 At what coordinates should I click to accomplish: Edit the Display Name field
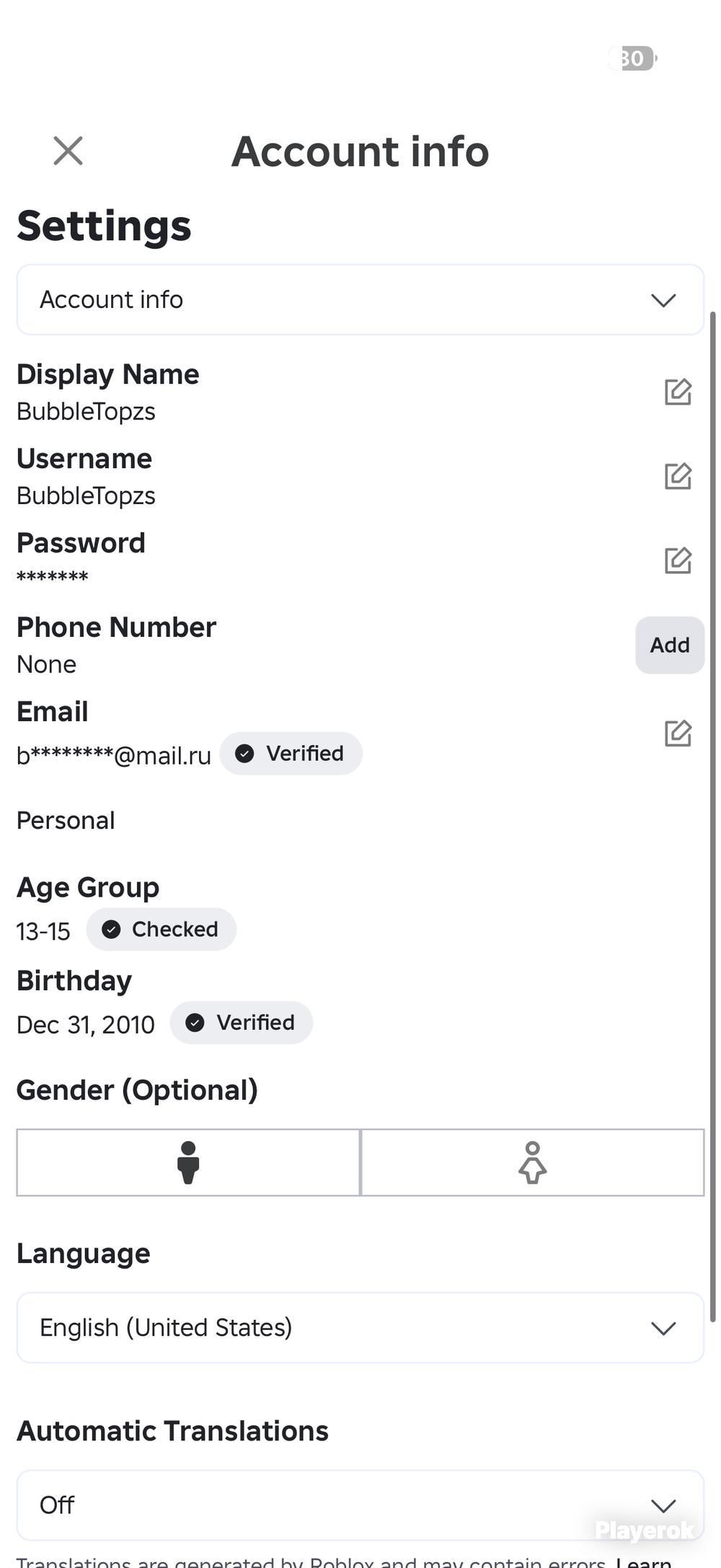click(x=678, y=392)
